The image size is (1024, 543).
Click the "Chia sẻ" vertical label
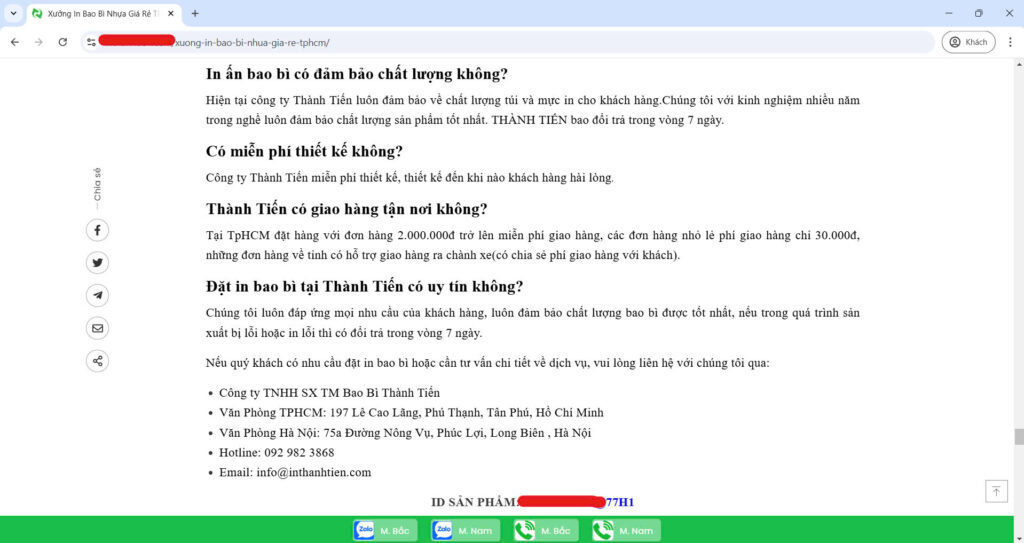[97, 186]
